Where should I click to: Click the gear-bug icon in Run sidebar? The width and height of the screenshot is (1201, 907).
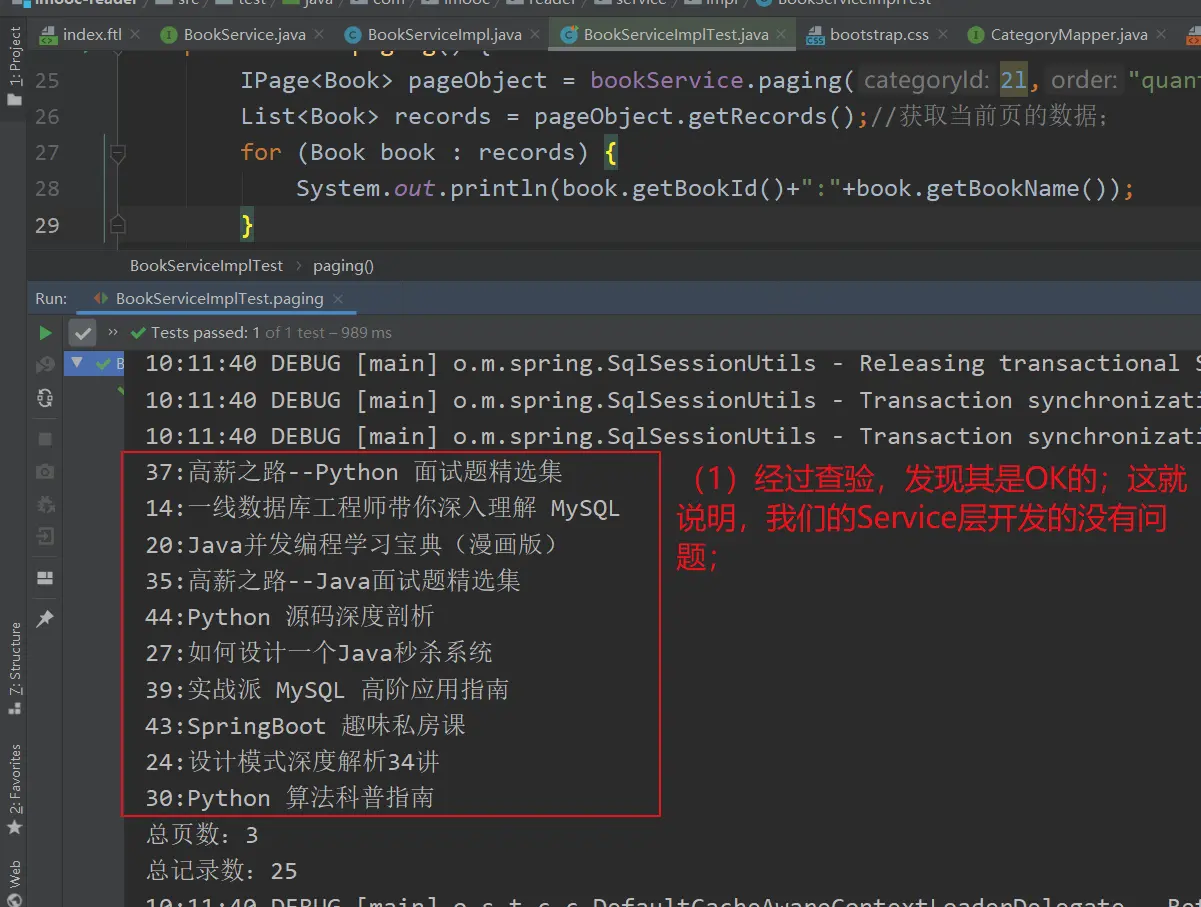point(45,504)
